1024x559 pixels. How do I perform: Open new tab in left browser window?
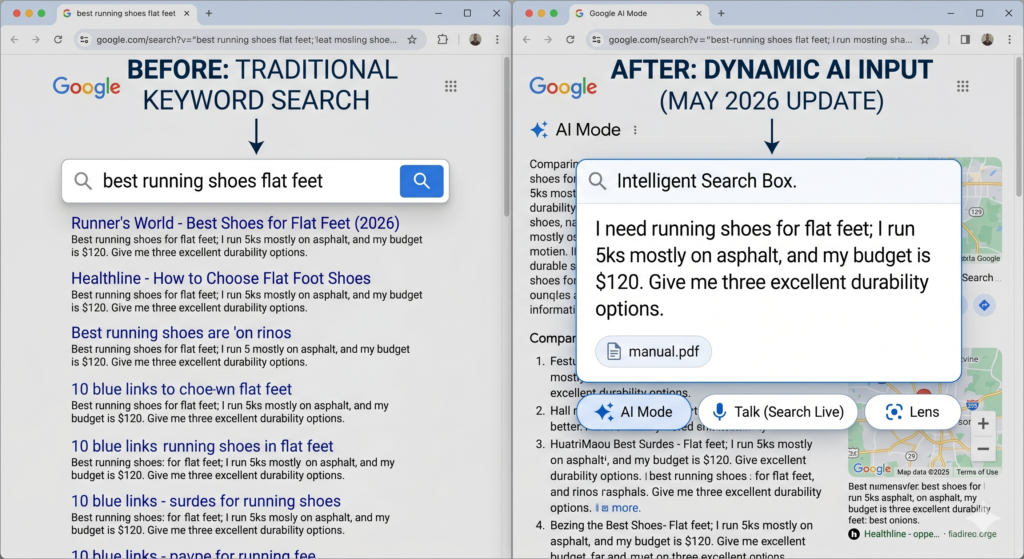click(209, 13)
